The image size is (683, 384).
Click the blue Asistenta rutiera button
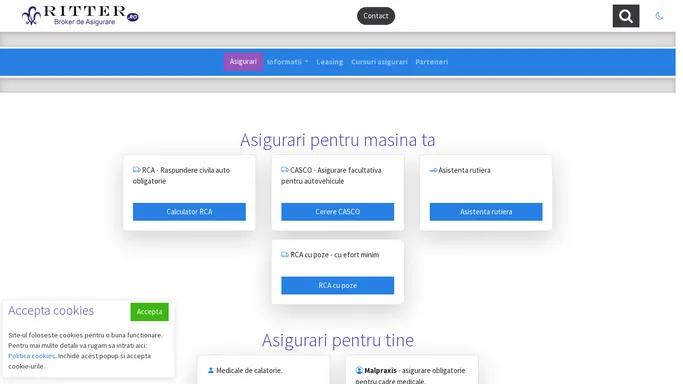tap(486, 212)
